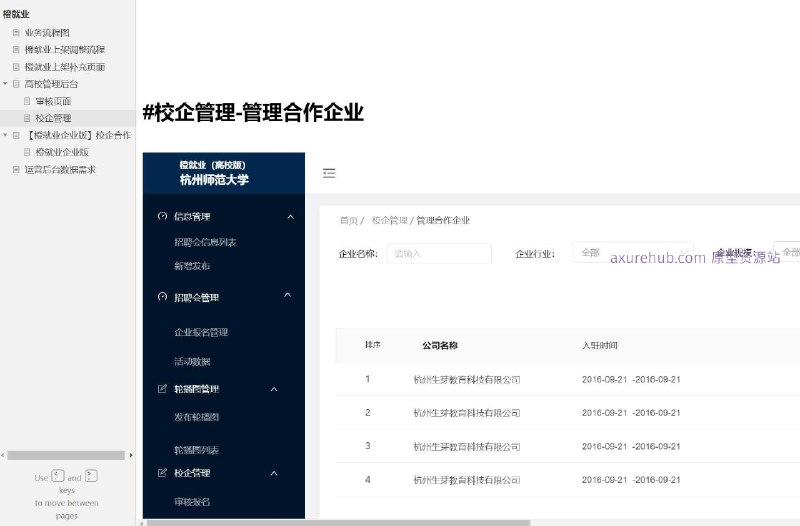Open 企业报名管理 submenu item
This screenshot has height=526, width=800.
click(201, 332)
